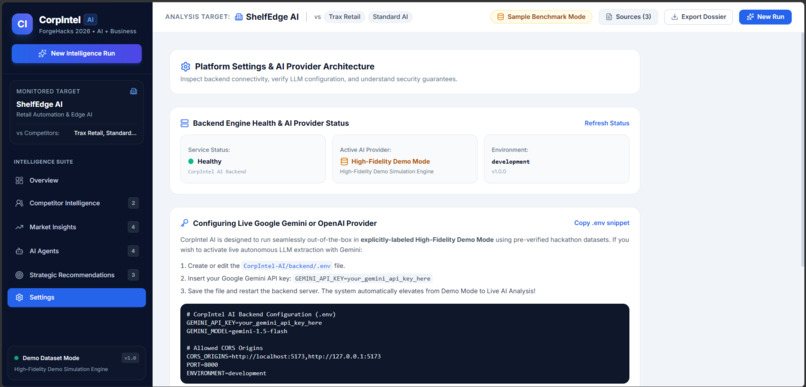Click the document icon in Sources button

[x=609, y=17]
